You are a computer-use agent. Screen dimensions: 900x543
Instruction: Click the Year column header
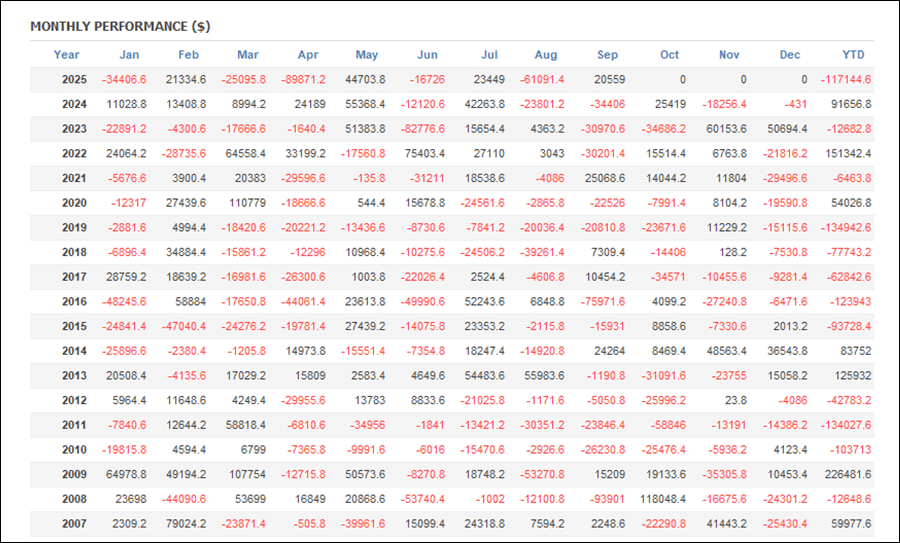tap(67, 55)
